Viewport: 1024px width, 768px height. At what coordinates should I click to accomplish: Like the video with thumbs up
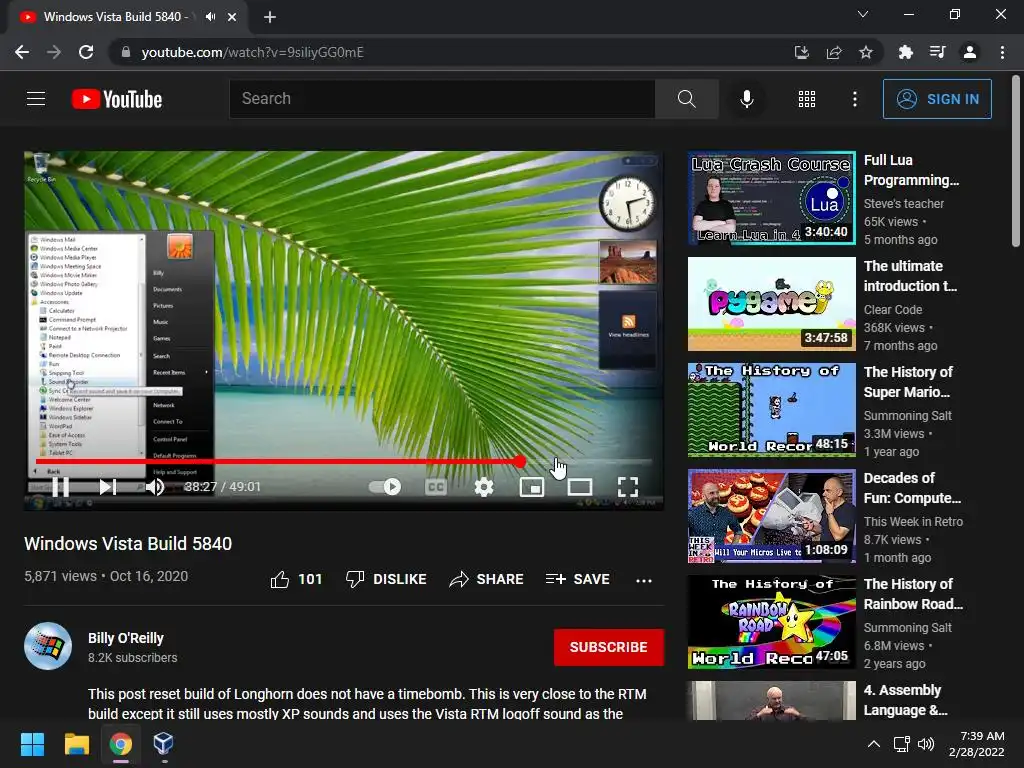click(x=296, y=579)
